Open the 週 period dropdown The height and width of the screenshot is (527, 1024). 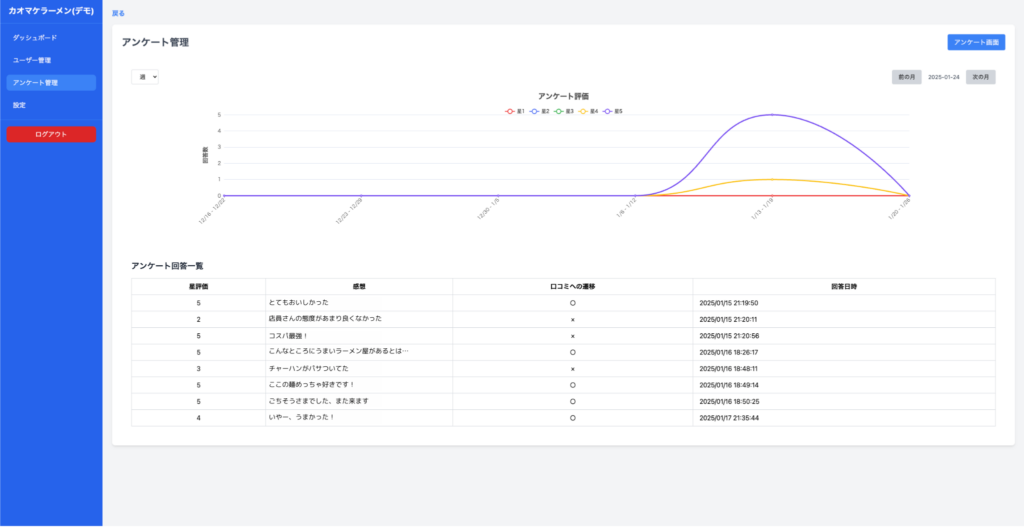(145, 77)
